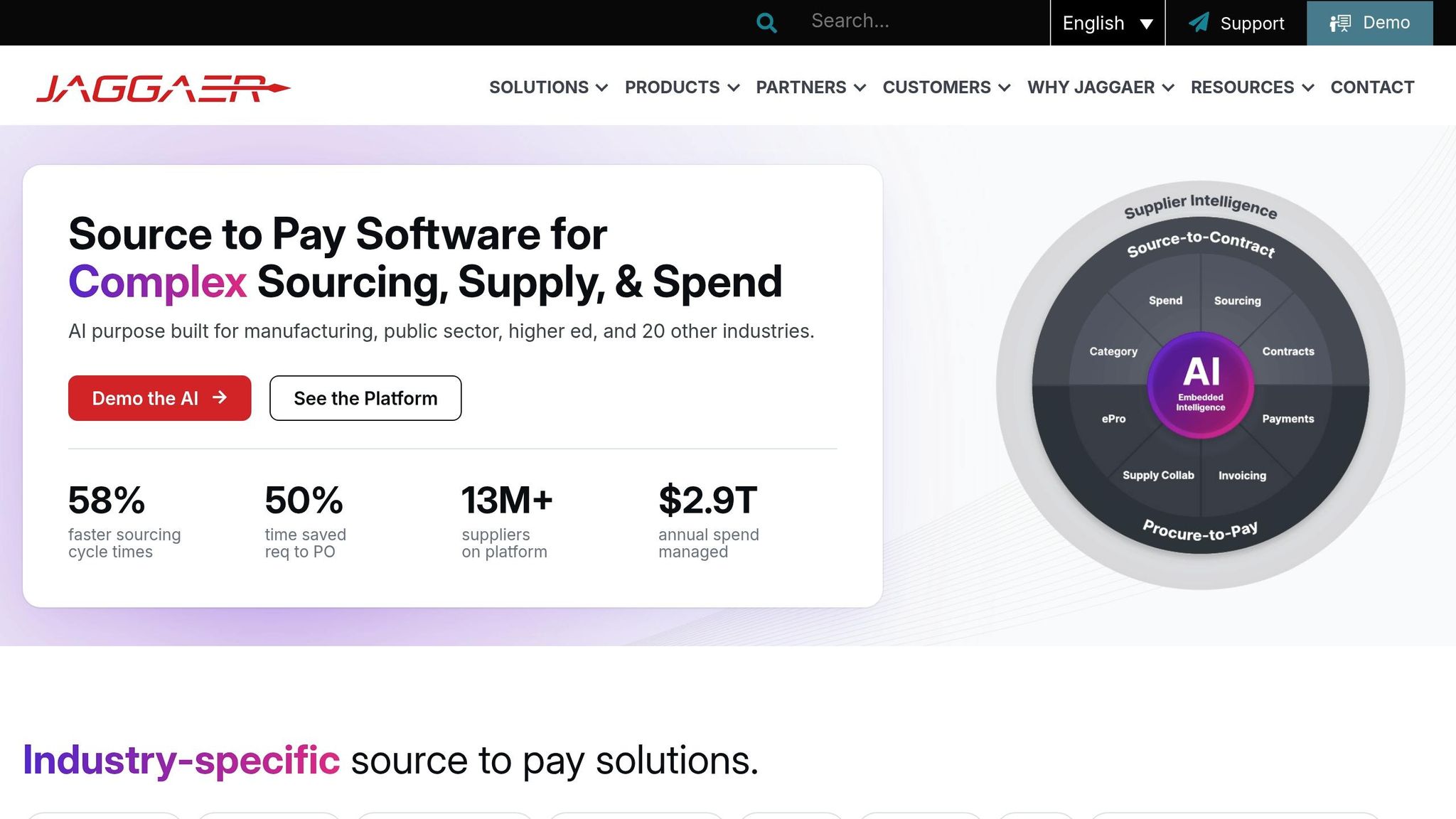This screenshot has height=819, width=1456.
Task: Click the Source to Pay Software headline
Action: point(425,257)
